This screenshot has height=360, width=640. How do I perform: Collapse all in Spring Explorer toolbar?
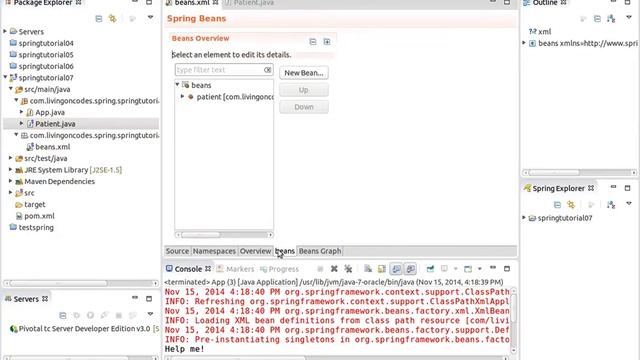pos(558,204)
